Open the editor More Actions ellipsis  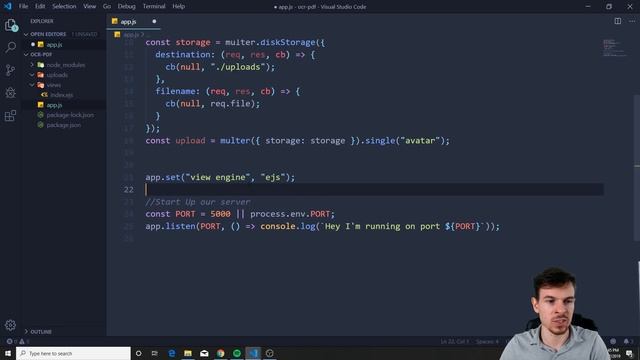click(x=632, y=21)
